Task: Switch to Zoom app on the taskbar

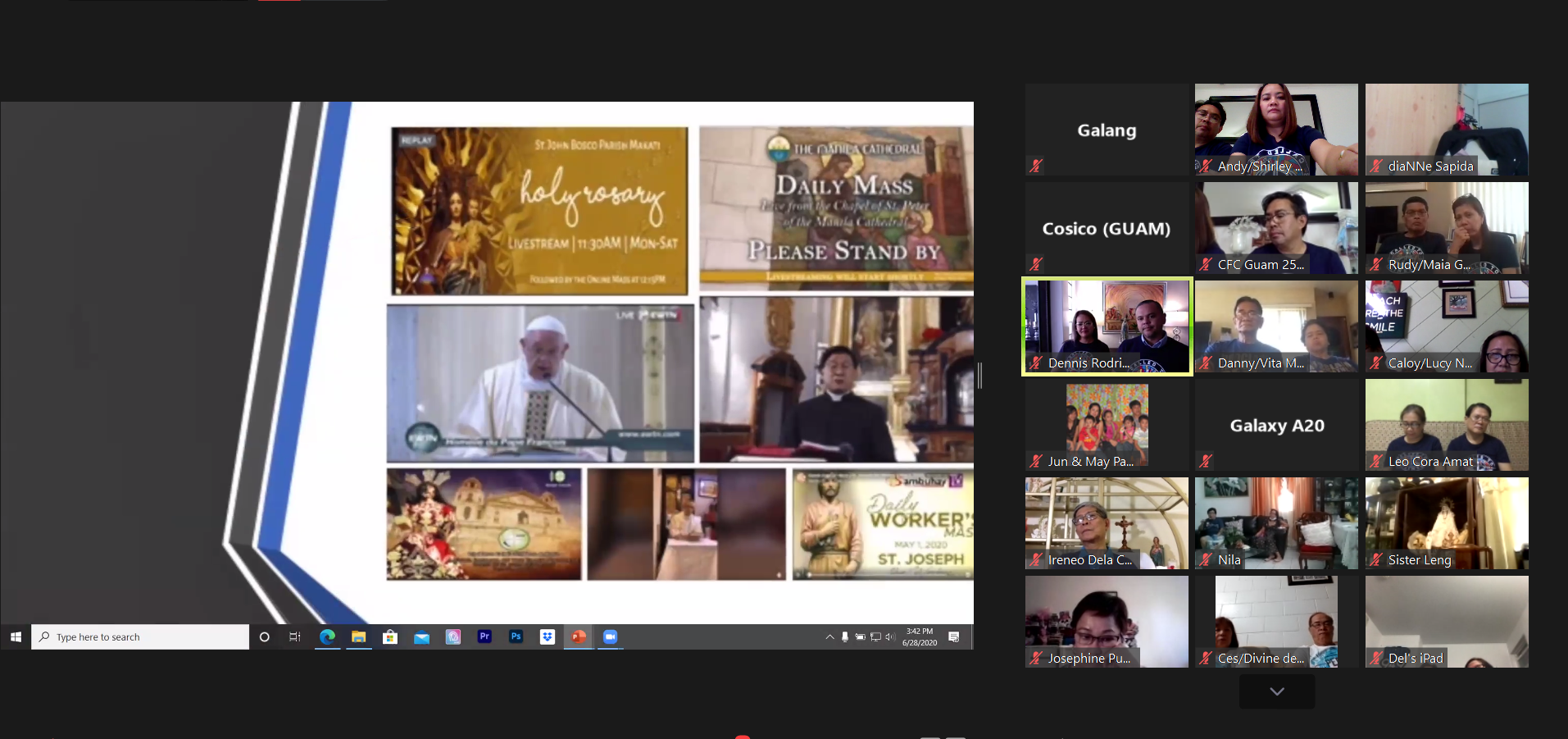Action: click(610, 636)
